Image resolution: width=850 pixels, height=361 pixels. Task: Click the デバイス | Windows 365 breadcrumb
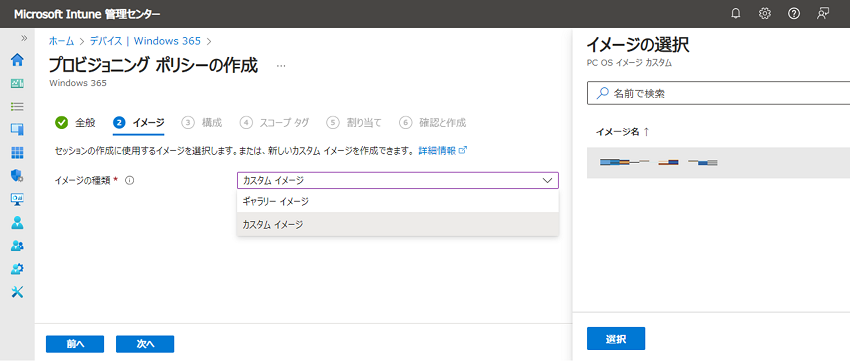click(145, 41)
